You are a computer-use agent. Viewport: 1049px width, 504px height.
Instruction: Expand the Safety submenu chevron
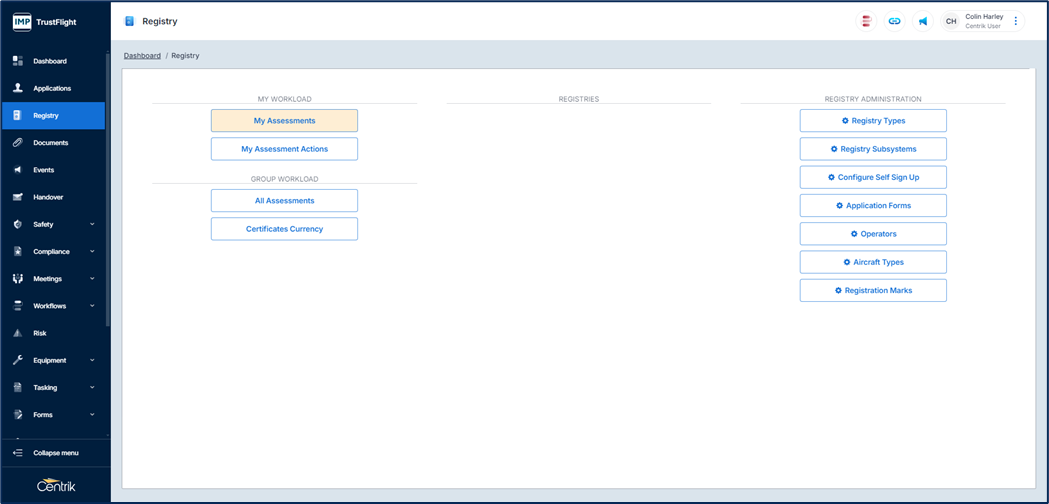[92, 225]
